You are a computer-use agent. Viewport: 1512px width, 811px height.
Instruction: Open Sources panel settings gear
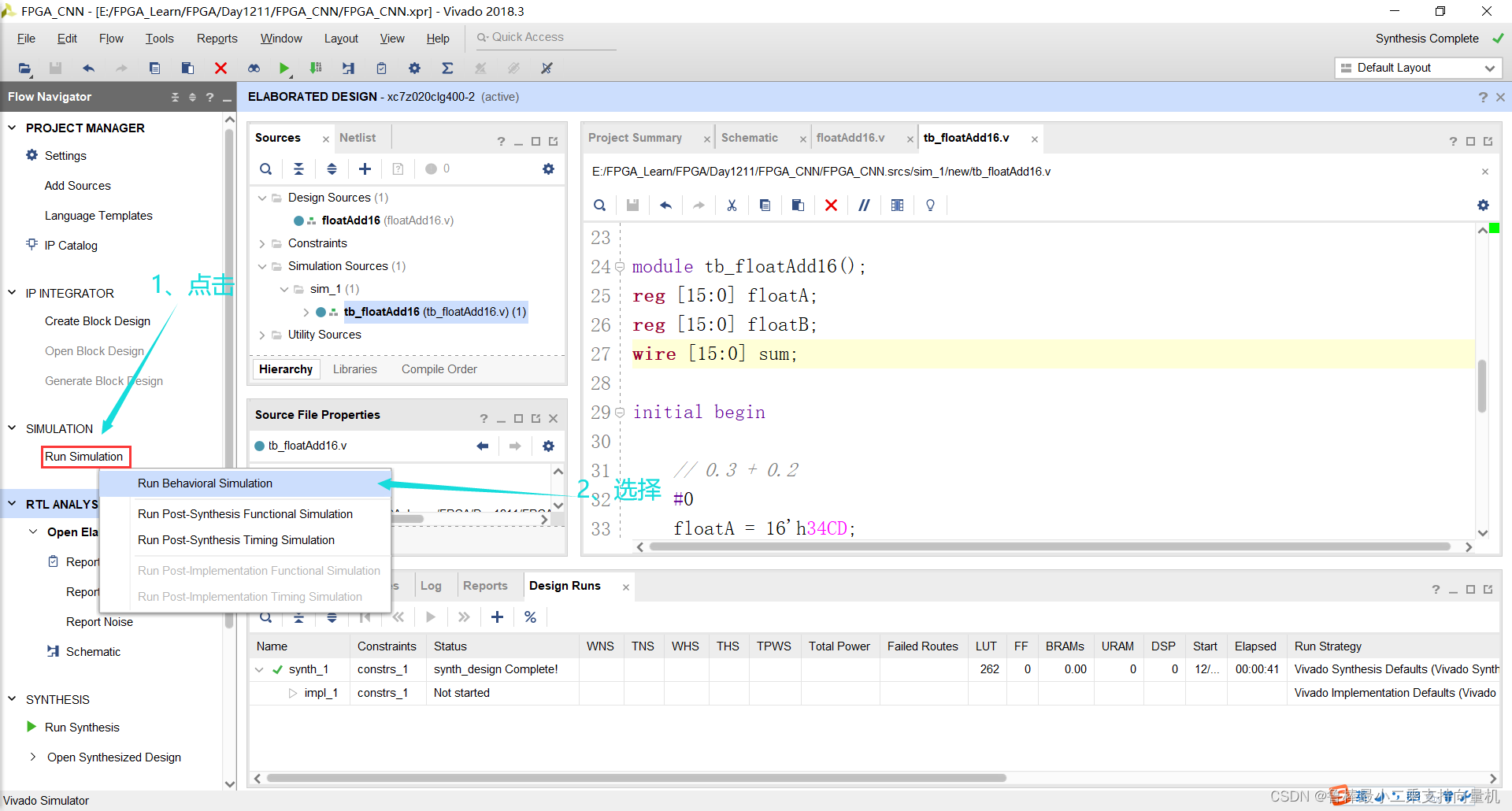pos(548,168)
